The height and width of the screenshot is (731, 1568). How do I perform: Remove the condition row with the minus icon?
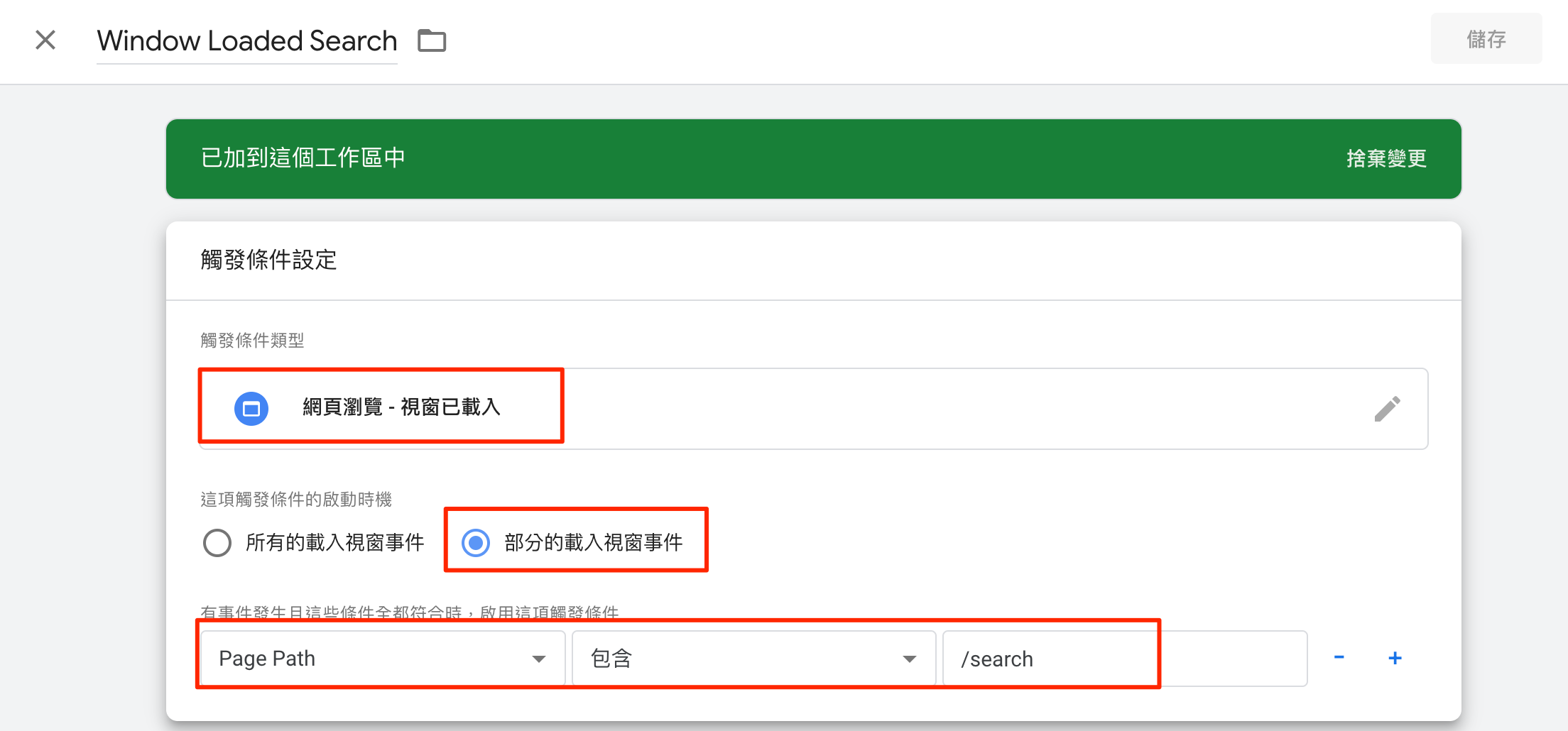point(1339,657)
